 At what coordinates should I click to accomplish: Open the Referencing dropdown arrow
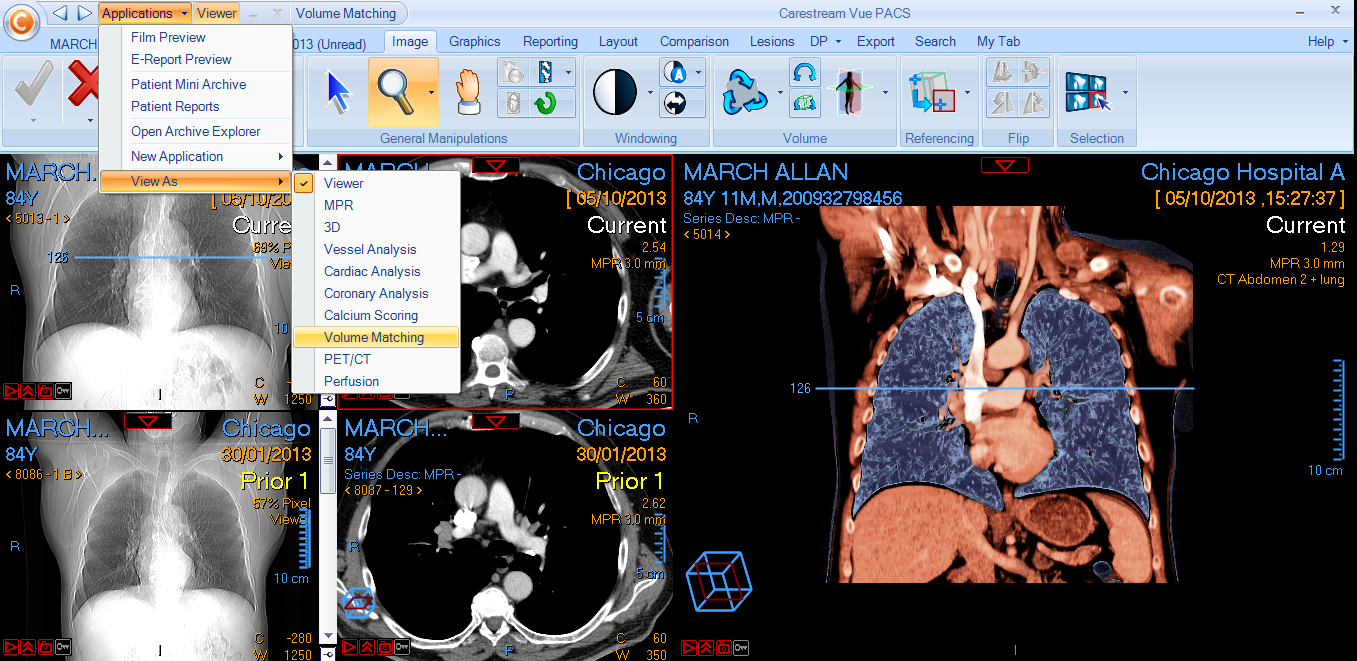968,93
